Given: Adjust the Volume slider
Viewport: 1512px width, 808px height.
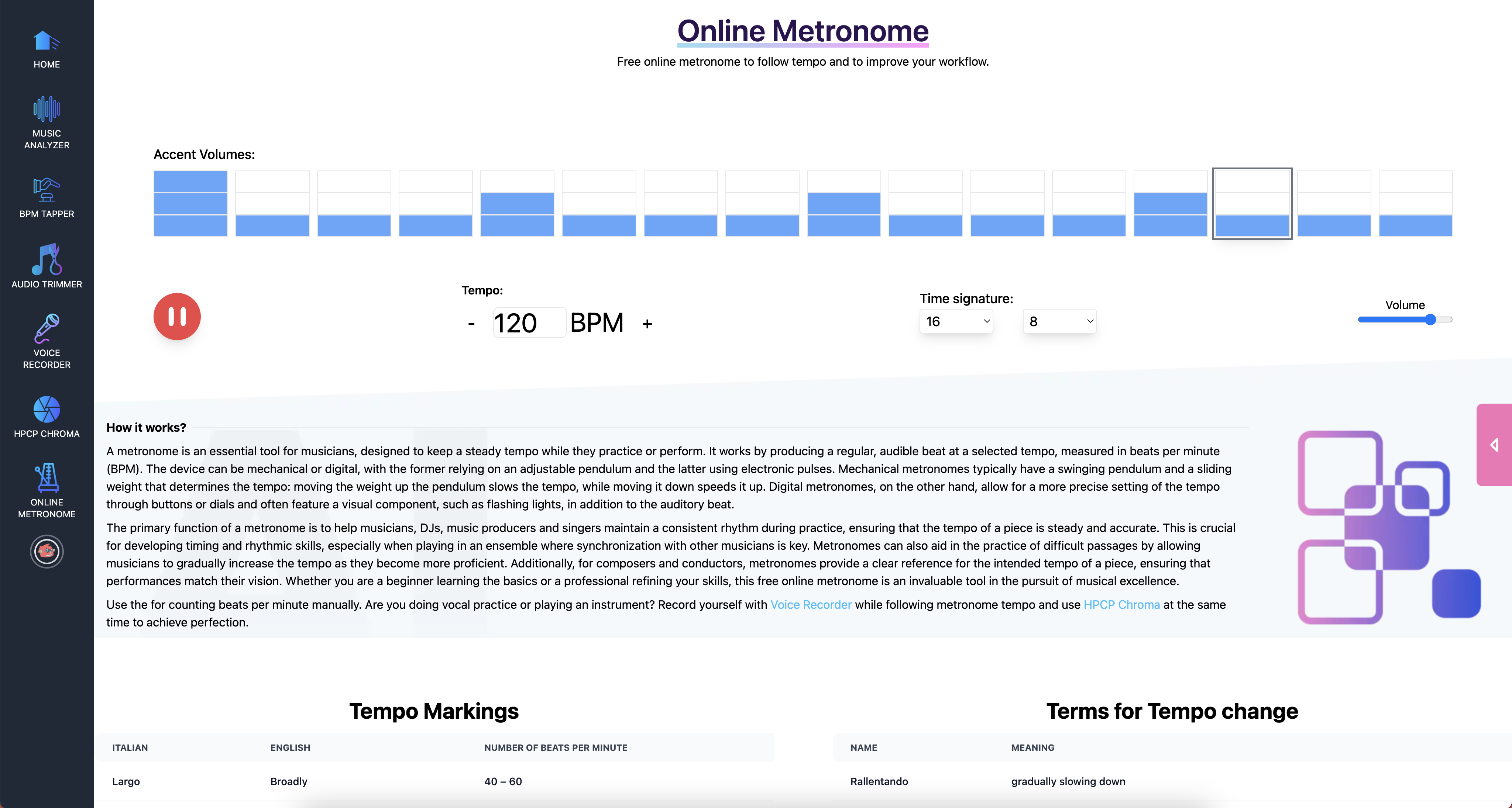Looking at the screenshot, I should (1430, 320).
